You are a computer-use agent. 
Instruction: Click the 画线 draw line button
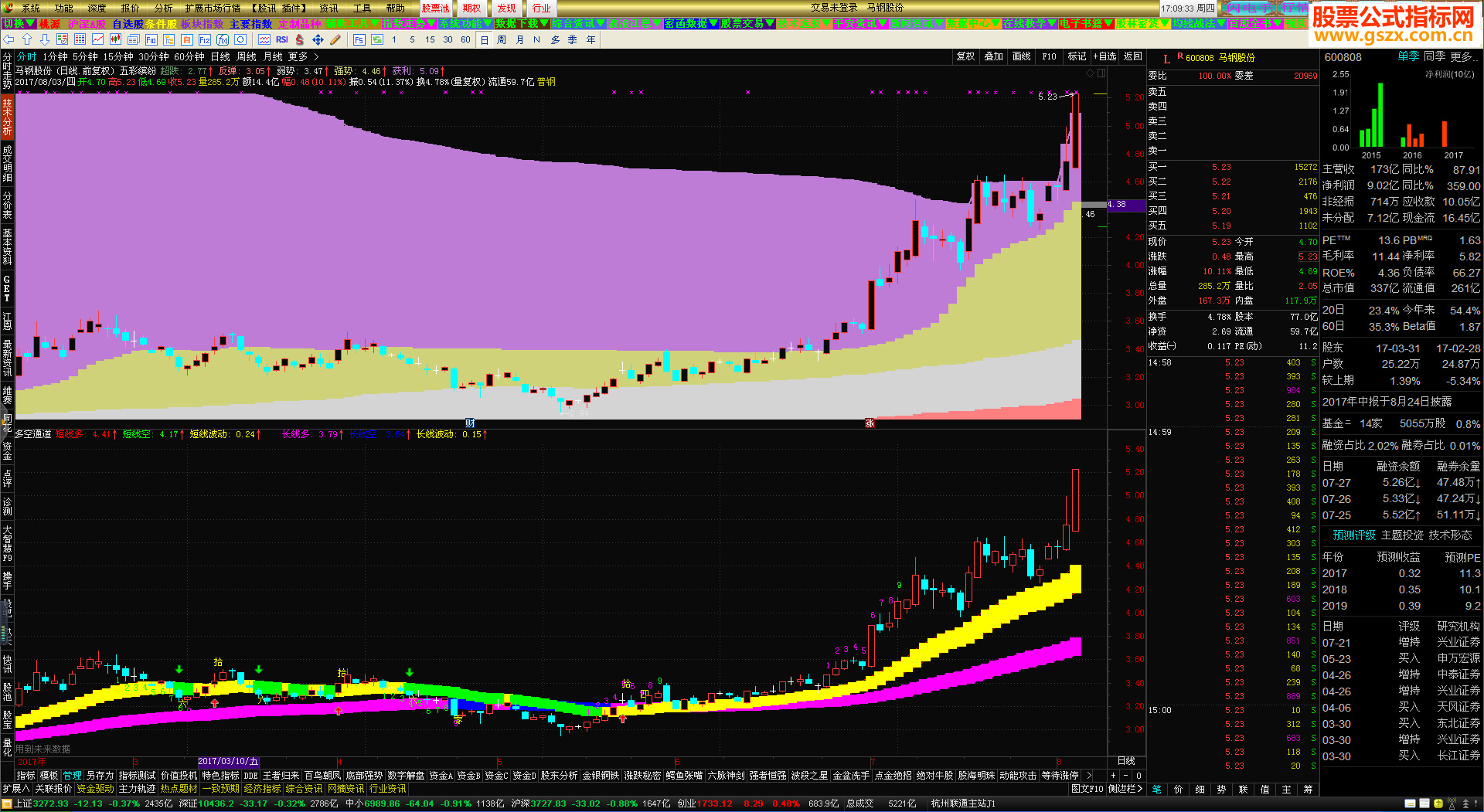(1021, 56)
